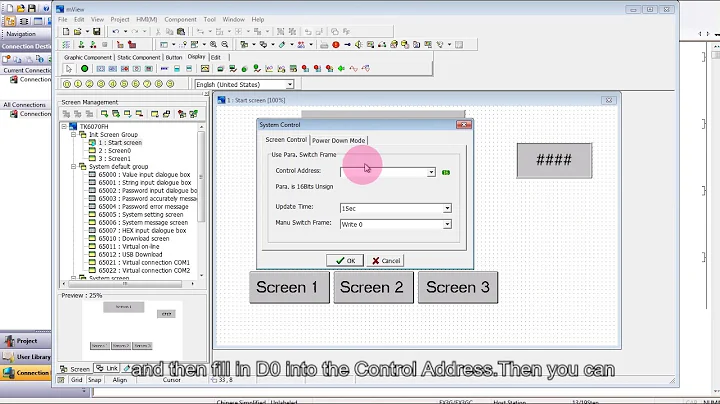Toggle Snap in the bottom status bar
Viewport: 720px width, 404px height.
point(94,380)
